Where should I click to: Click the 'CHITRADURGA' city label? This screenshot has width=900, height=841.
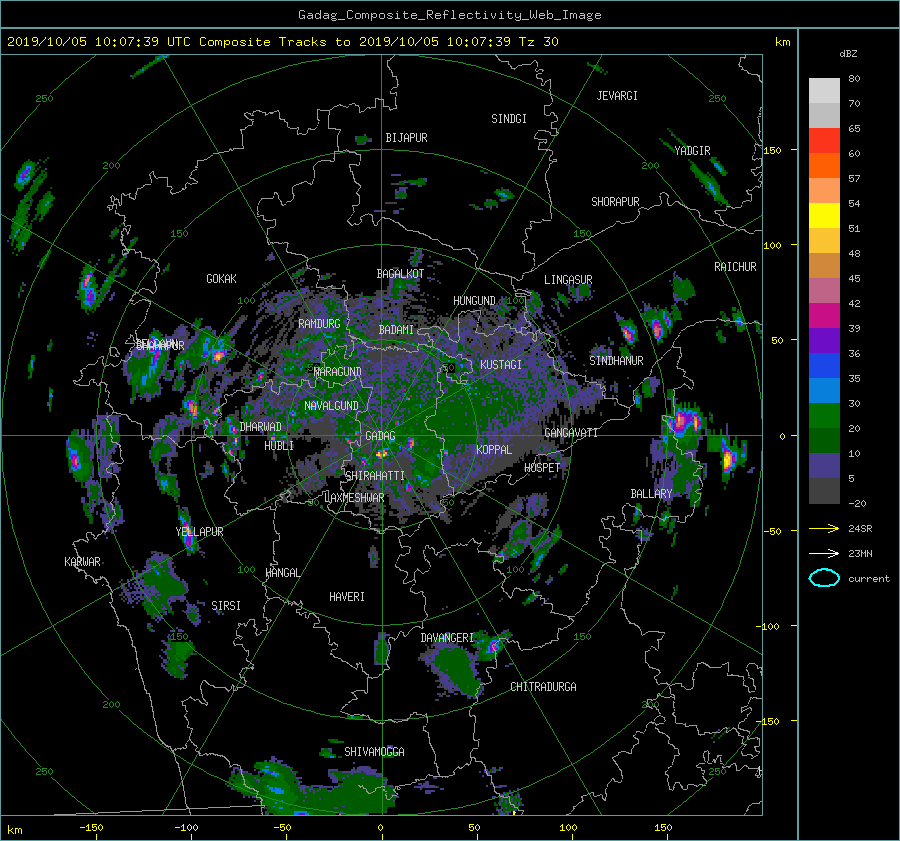click(544, 687)
